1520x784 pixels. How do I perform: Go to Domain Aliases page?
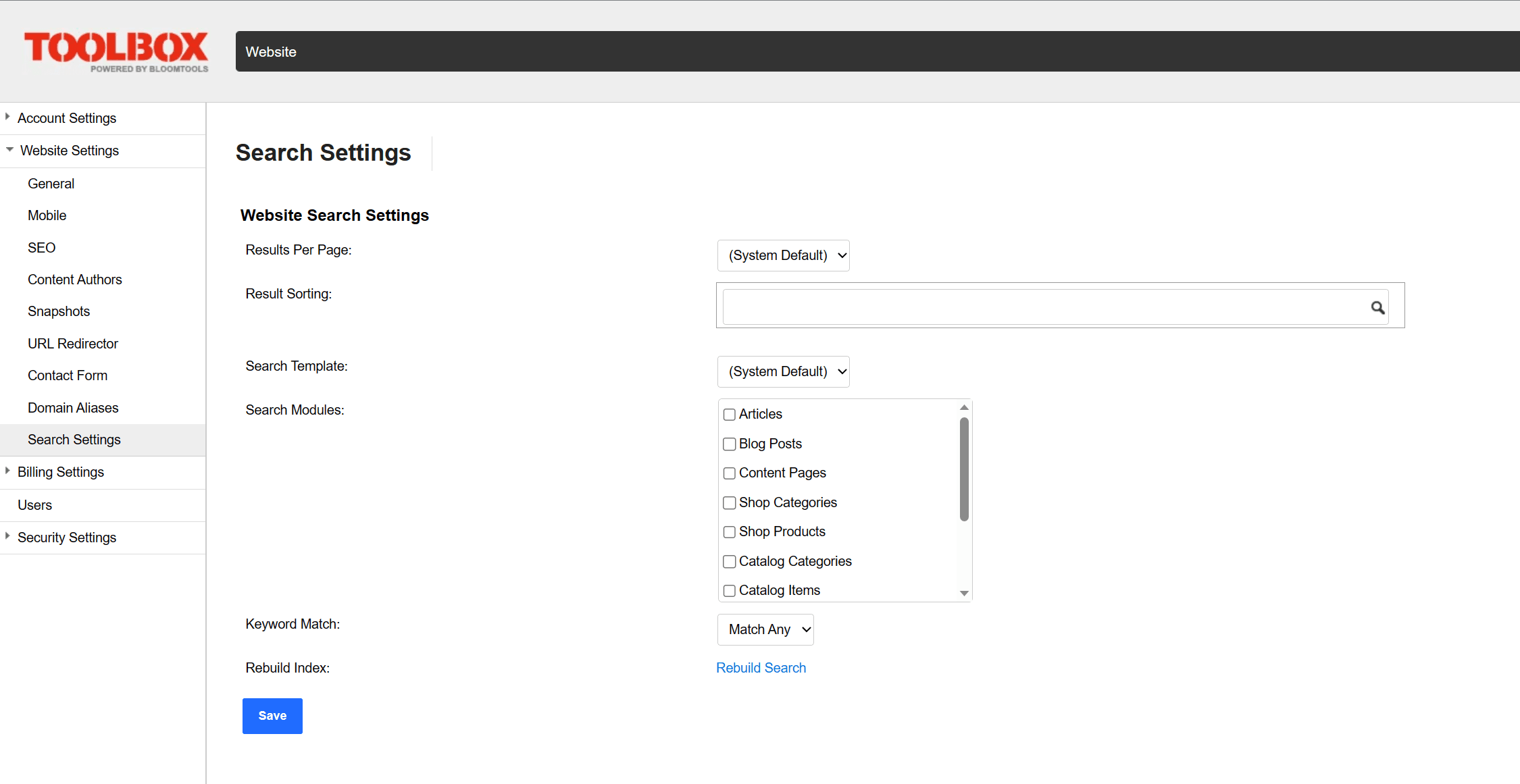73,408
